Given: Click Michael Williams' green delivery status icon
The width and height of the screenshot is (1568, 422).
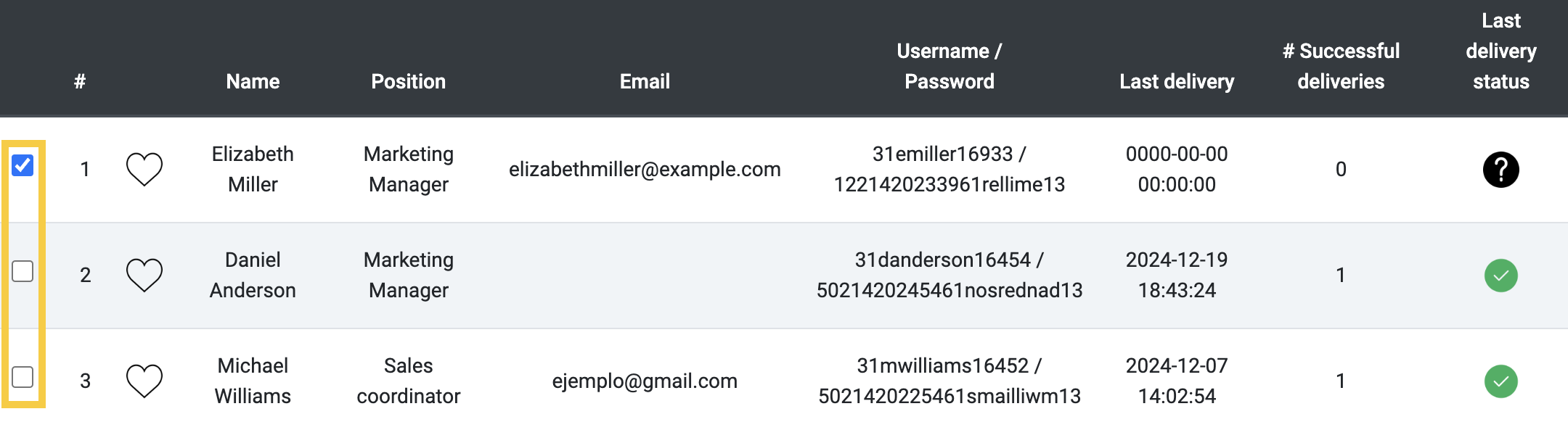Looking at the screenshot, I should click(1500, 381).
